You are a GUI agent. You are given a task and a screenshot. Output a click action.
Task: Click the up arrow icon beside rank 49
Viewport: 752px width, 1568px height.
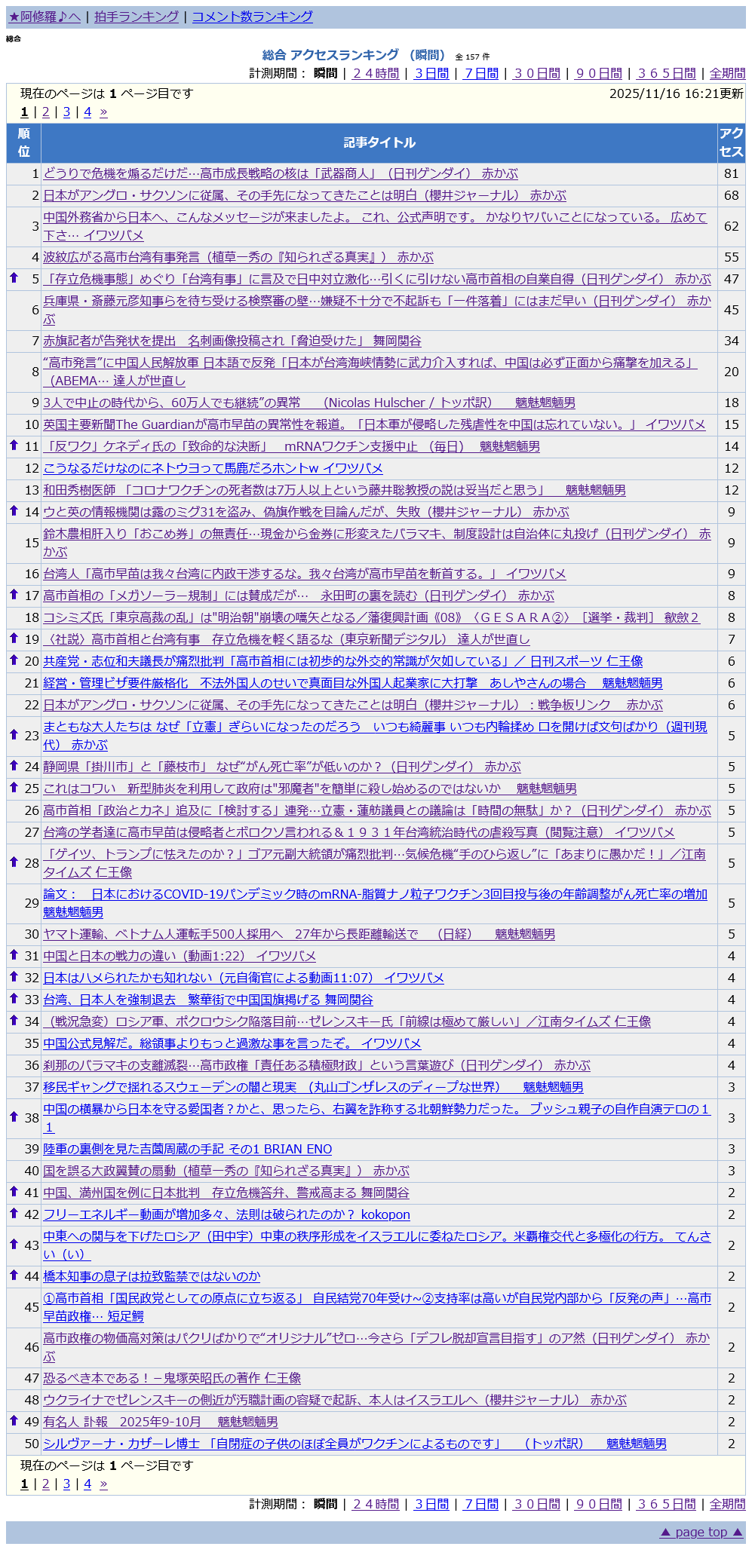pyautogui.click(x=14, y=1421)
